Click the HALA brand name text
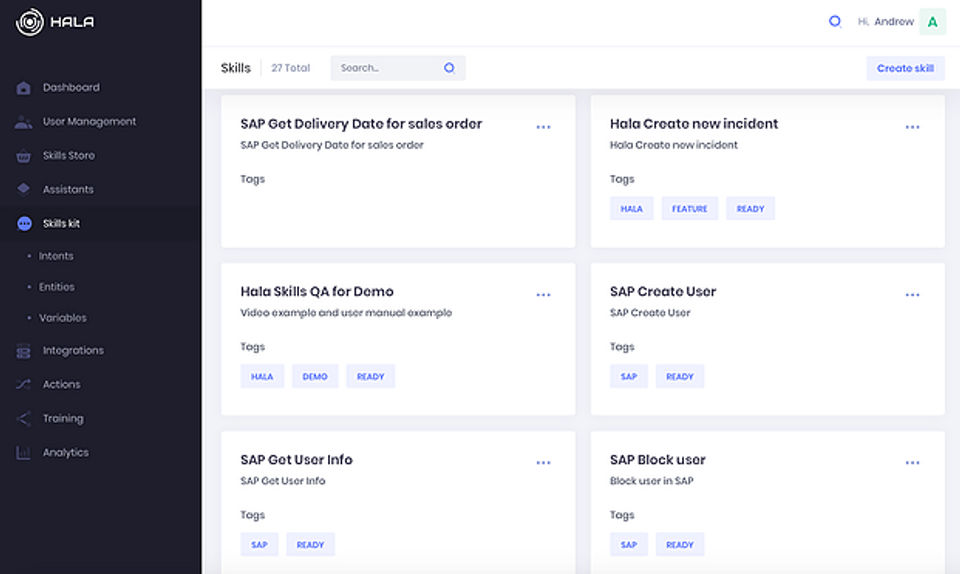This screenshot has height=574, width=960. point(72,22)
